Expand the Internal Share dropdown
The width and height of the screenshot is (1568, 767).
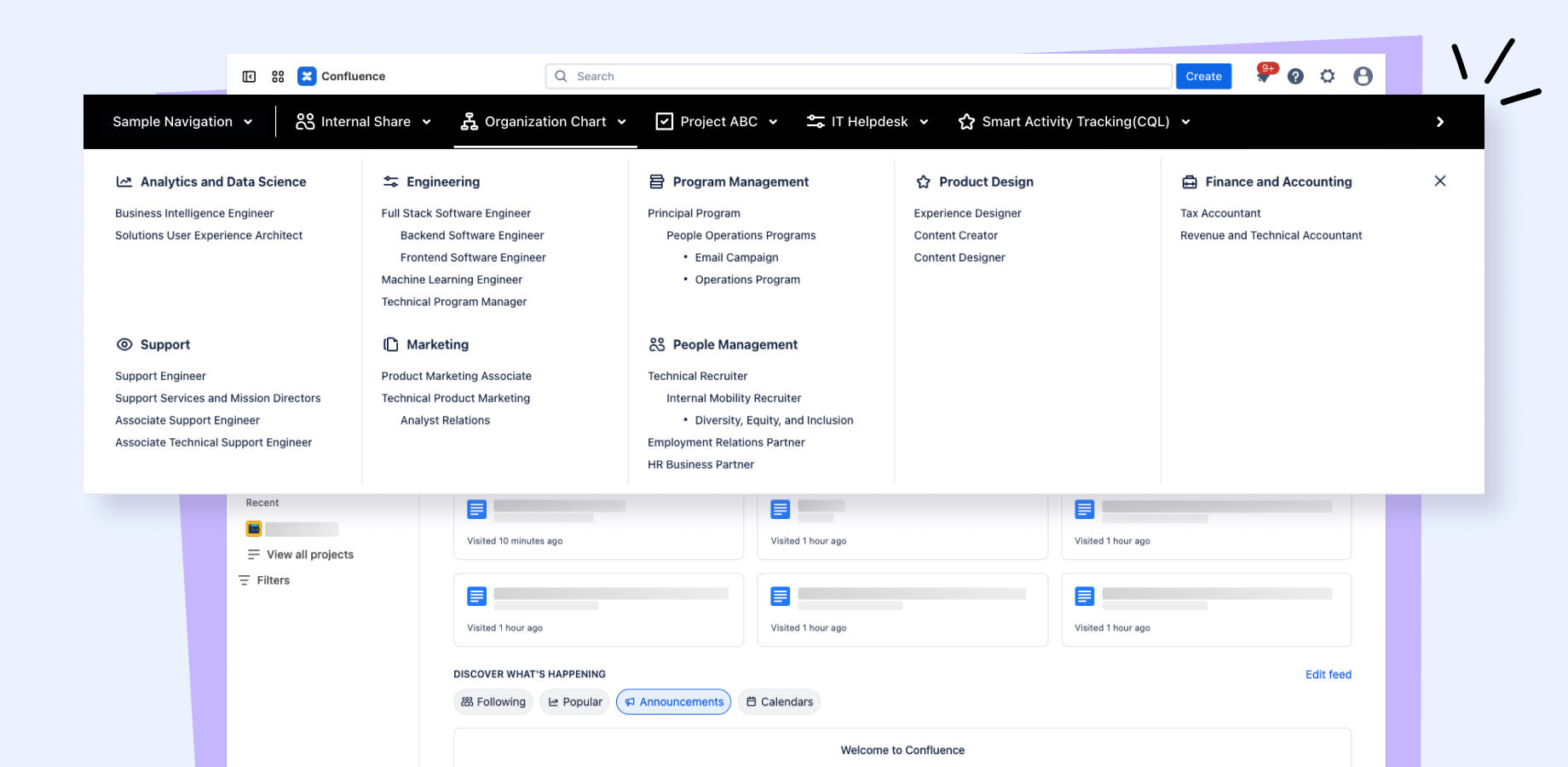click(x=363, y=122)
